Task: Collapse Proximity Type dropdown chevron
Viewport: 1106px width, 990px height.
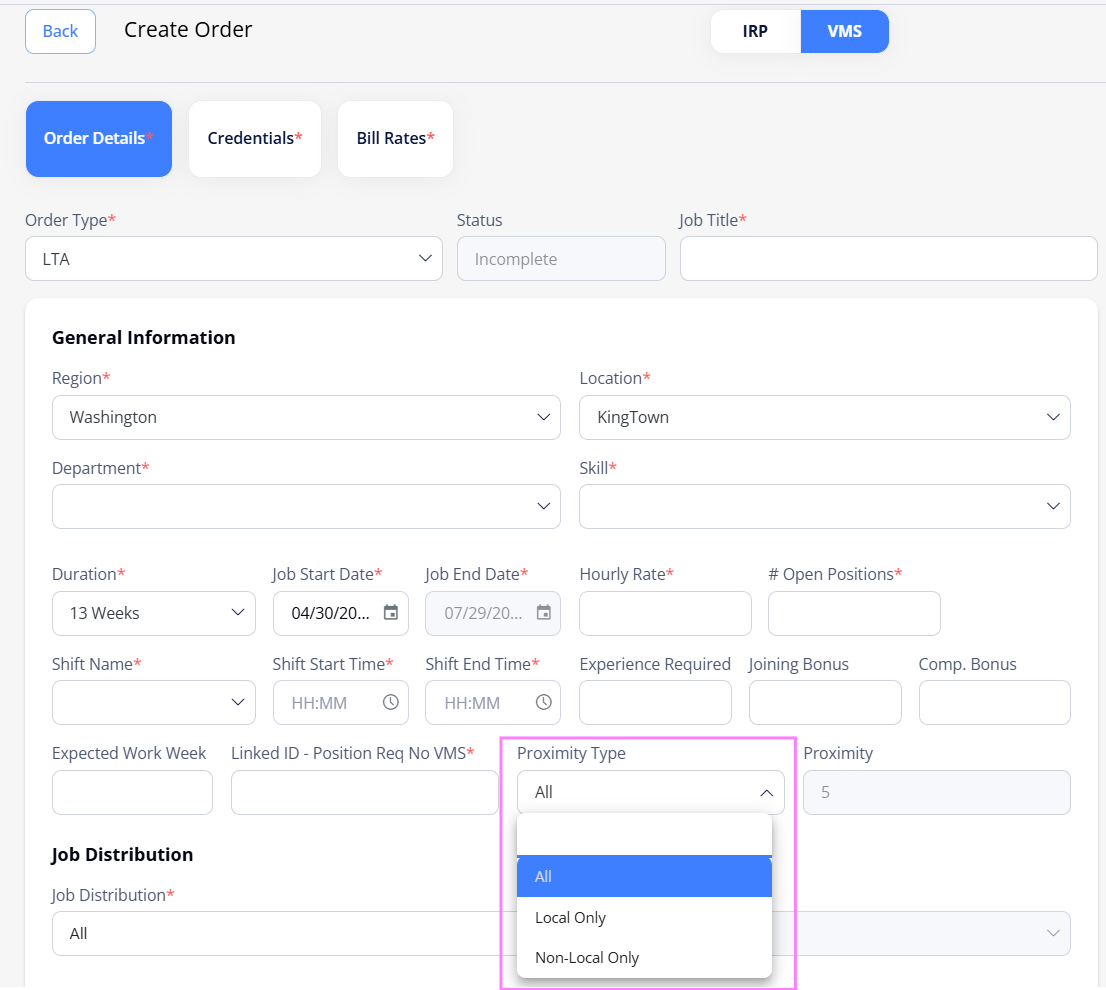Action: coord(766,793)
